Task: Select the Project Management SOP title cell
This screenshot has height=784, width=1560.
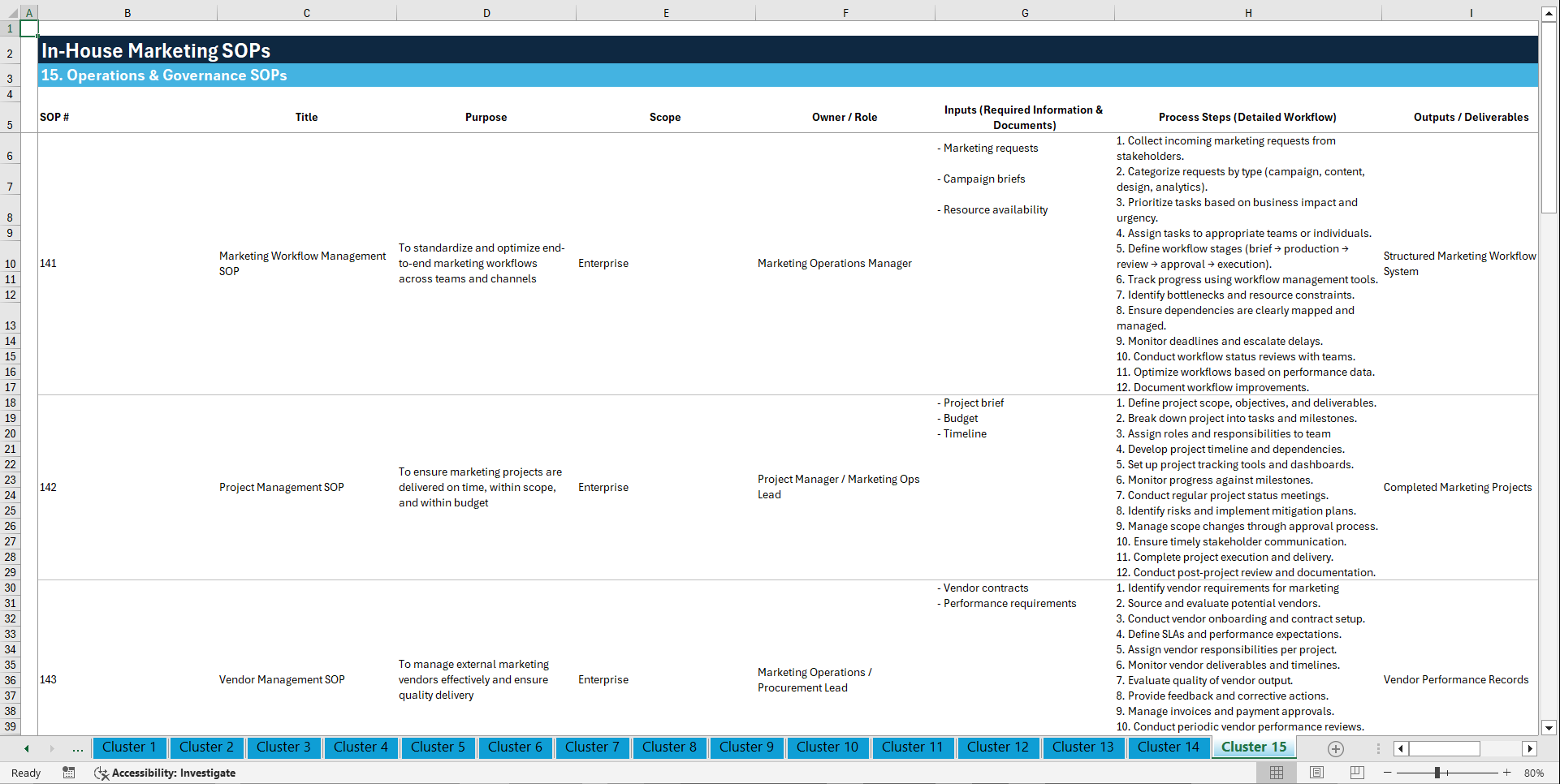Action: [307, 487]
